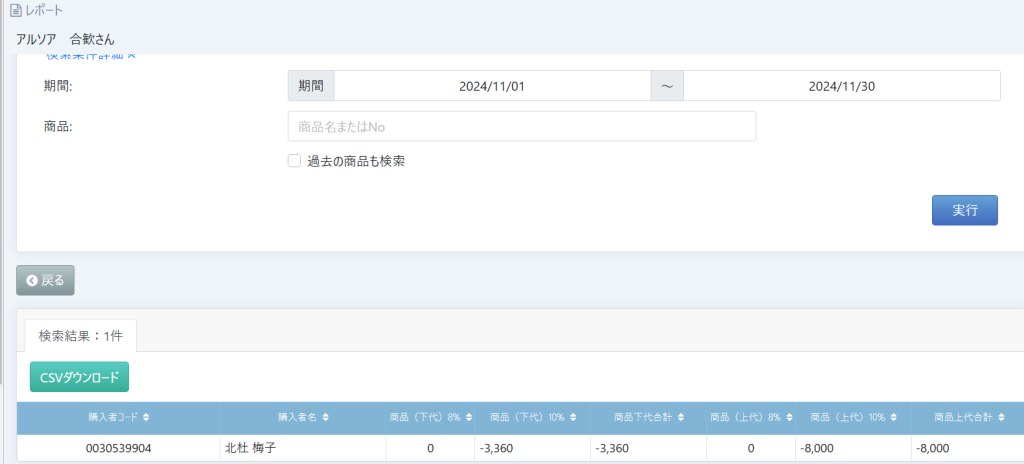Enable the 過去の商品も検索 checkbox
Image resolution: width=1024 pixels, height=464 pixels.
[x=294, y=160]
